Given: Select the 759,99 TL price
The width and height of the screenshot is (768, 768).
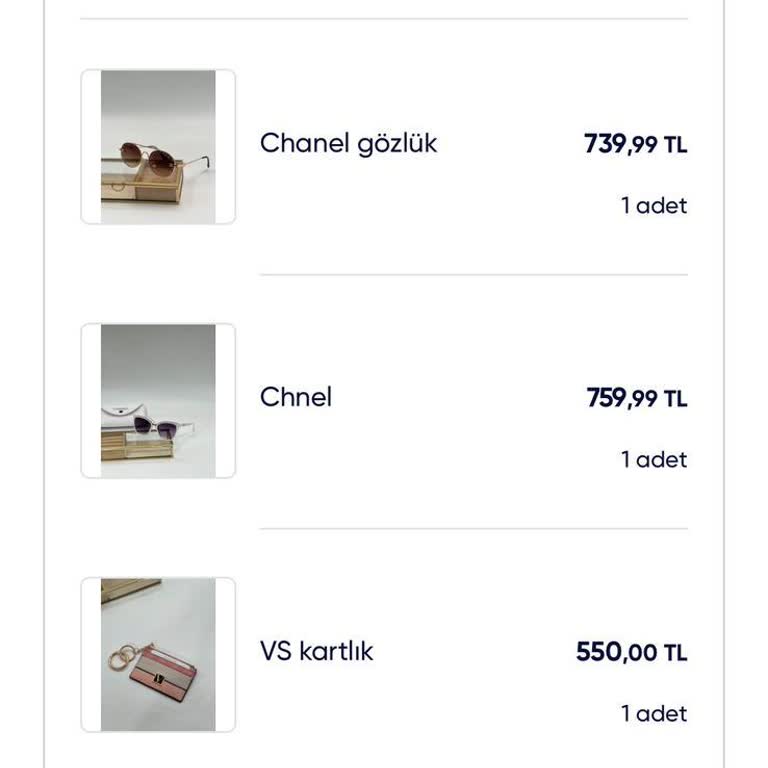Looking at the screenshot, I should 636,398.
